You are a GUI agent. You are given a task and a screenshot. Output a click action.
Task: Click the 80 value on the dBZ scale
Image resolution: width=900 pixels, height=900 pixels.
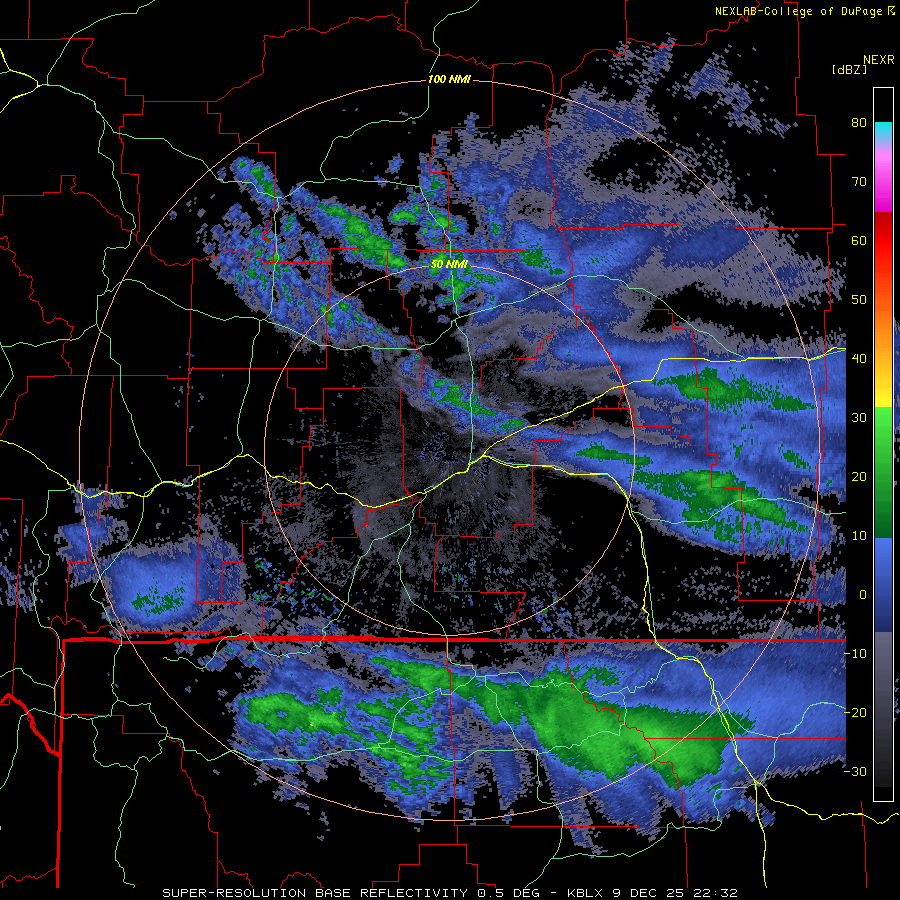[x=859, y=123]
